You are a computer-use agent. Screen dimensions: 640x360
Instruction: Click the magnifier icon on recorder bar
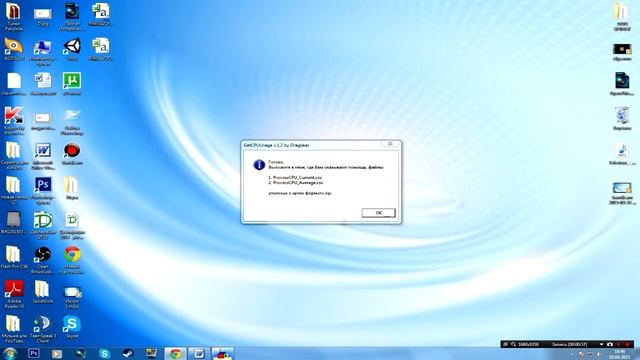coord(513,344)
